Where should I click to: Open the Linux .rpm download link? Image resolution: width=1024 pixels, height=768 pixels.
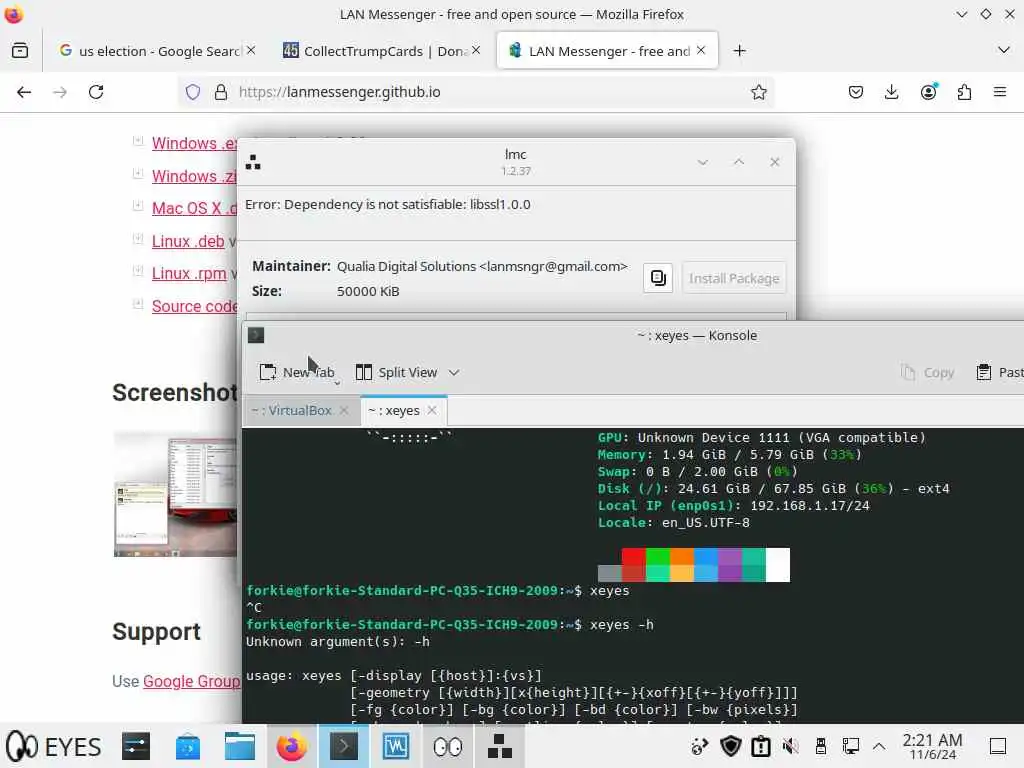point(189,273)
